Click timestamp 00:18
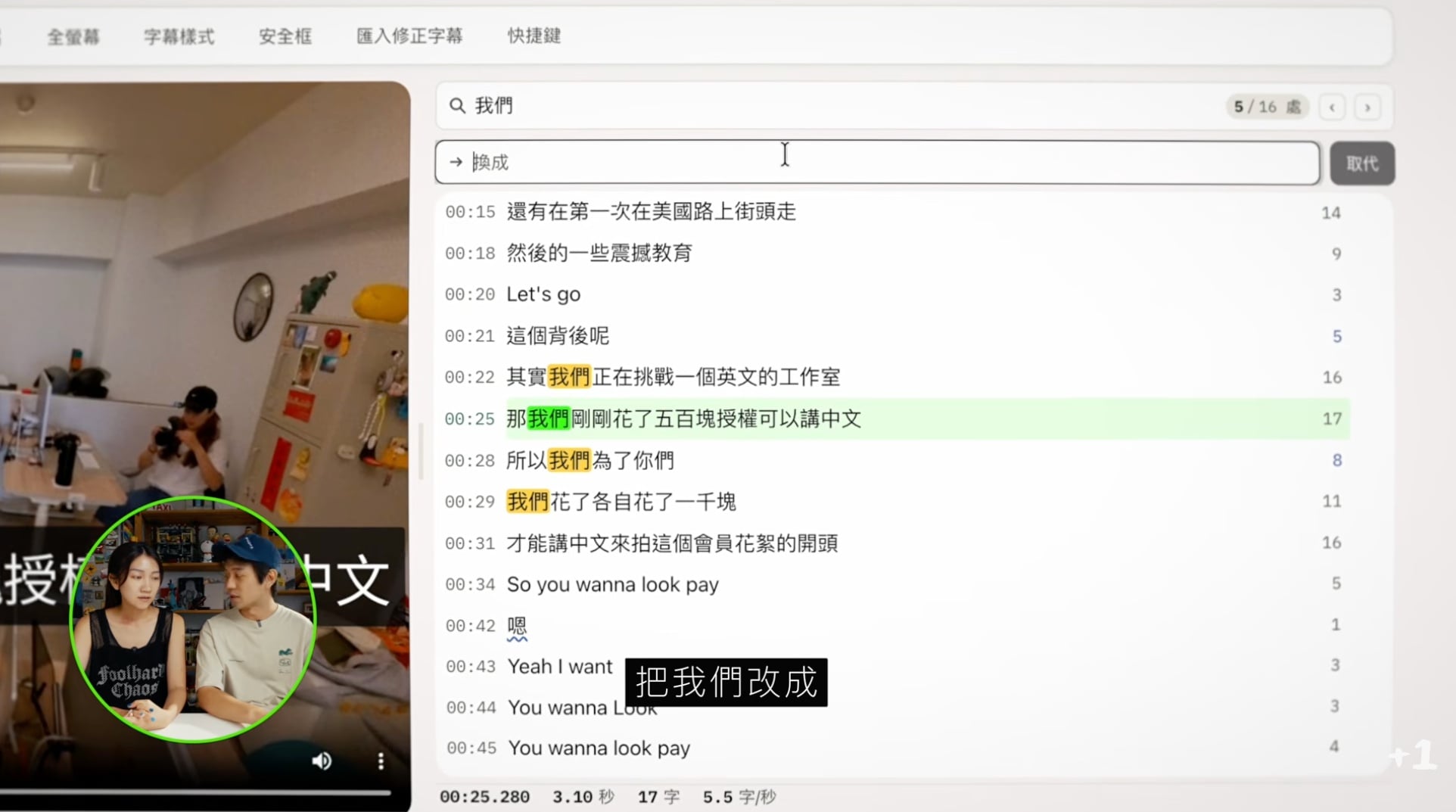Viewport: 1456px width, 812px height. click(470, 254)
